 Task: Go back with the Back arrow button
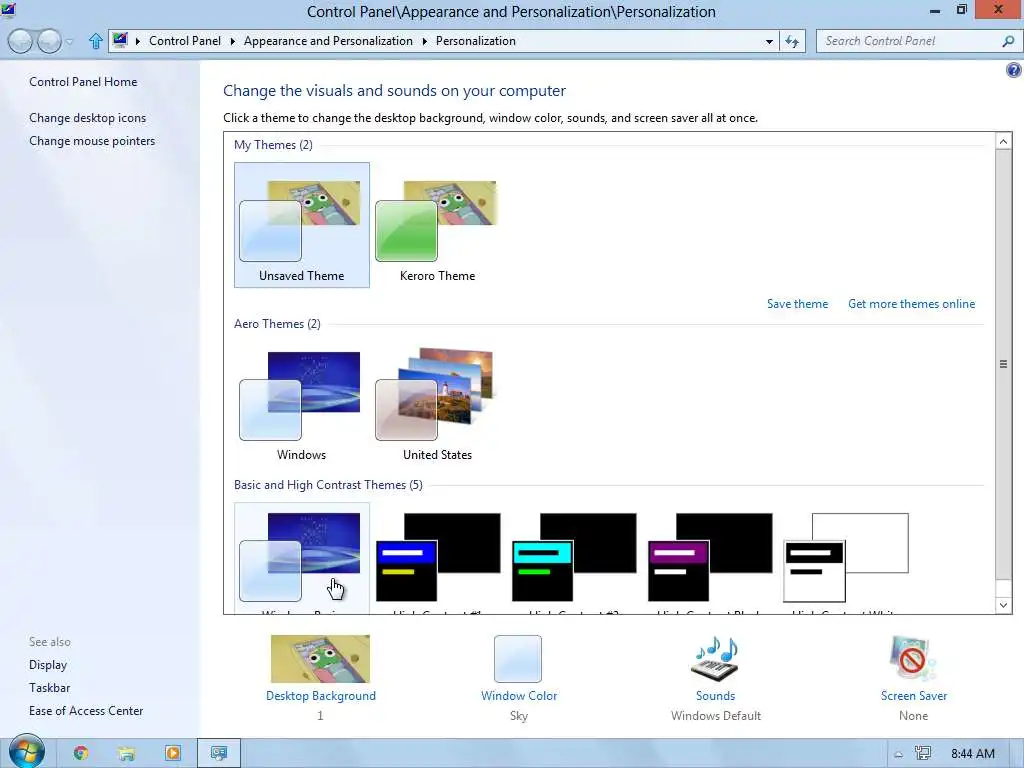[20, 41]
